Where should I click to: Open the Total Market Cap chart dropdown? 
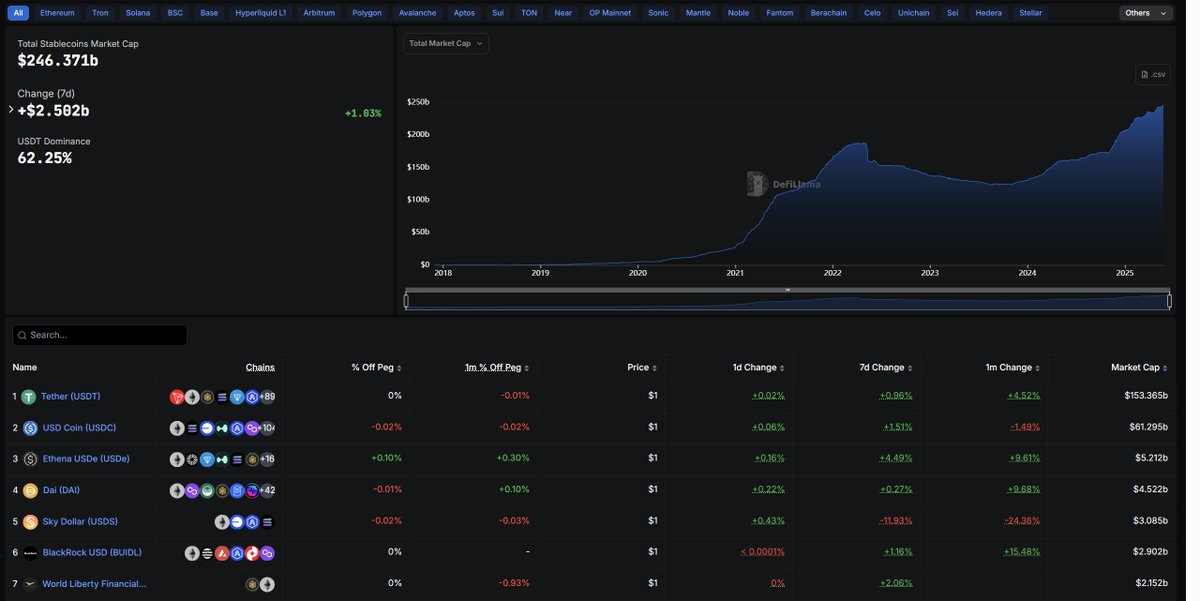[x=446, y=43]
